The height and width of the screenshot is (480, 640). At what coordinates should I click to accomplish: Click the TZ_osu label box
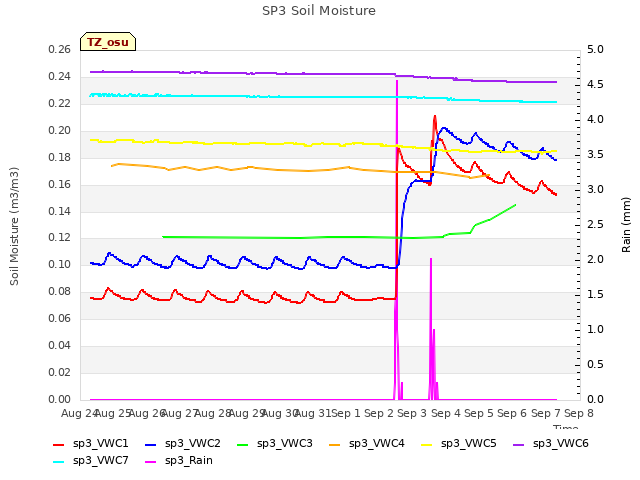click(108, 42)
